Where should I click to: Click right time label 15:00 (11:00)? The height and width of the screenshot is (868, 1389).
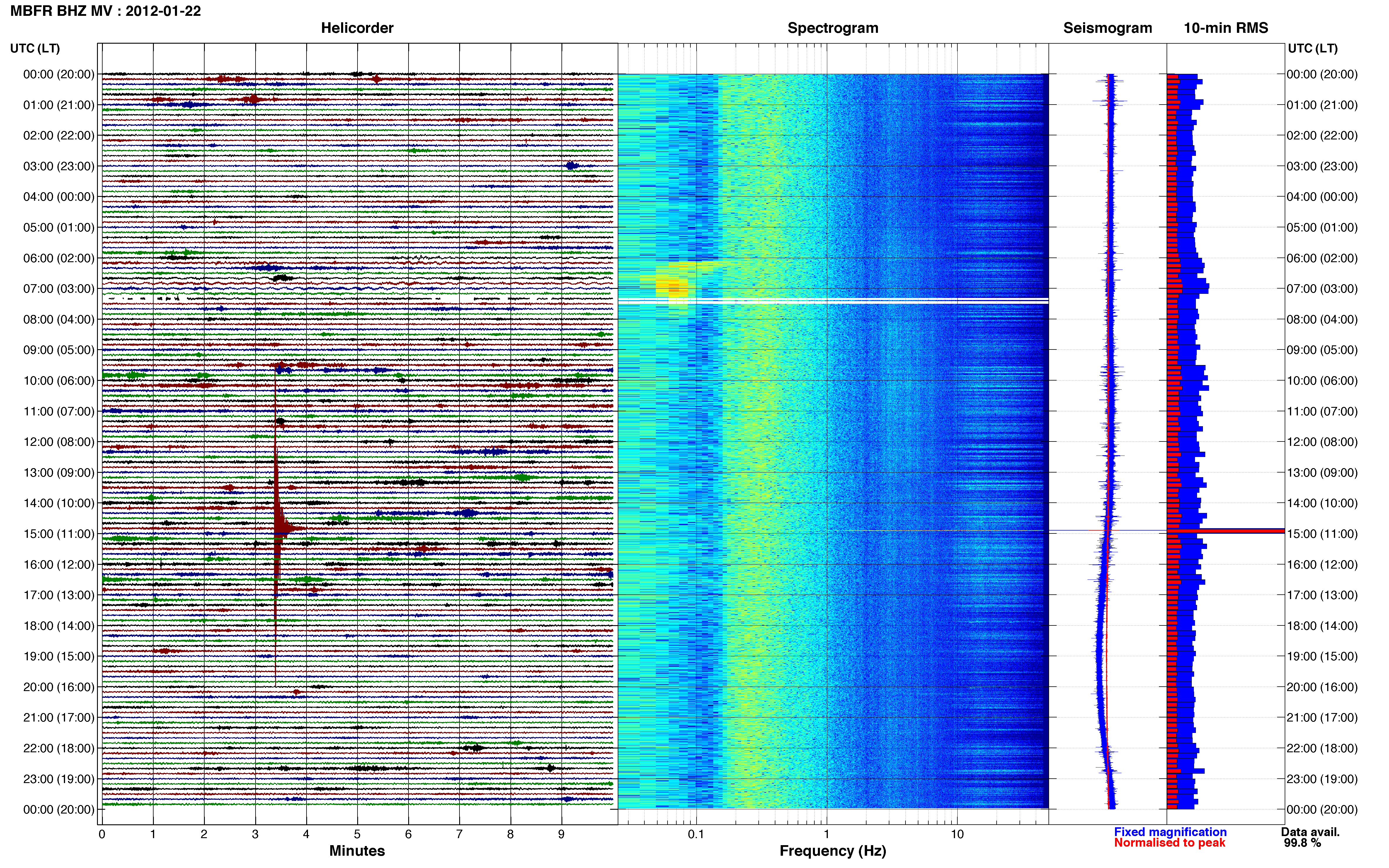pyautogui.click(x=1322, y=534)
